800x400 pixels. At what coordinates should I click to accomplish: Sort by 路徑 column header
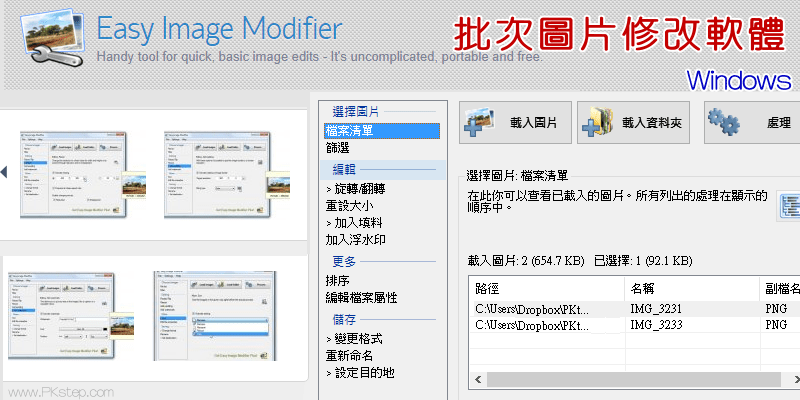pyautogui.click(x=546, y=288)
